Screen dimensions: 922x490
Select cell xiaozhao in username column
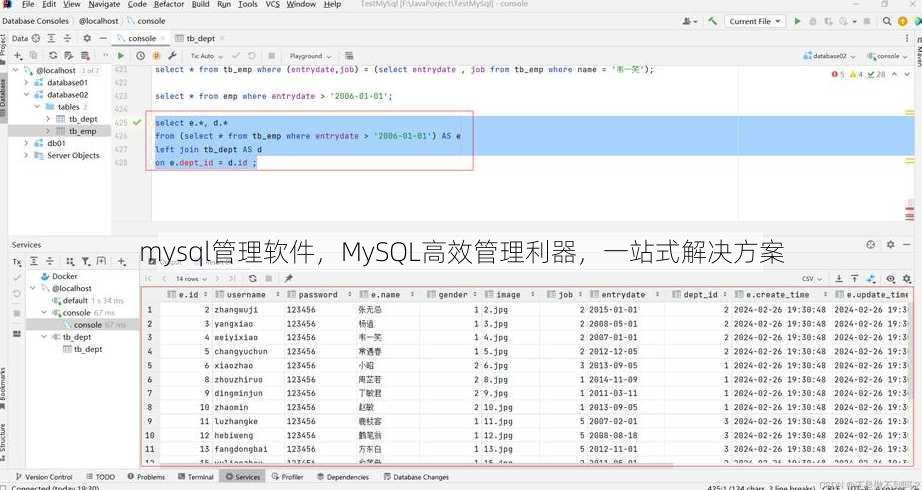[233, 365]
